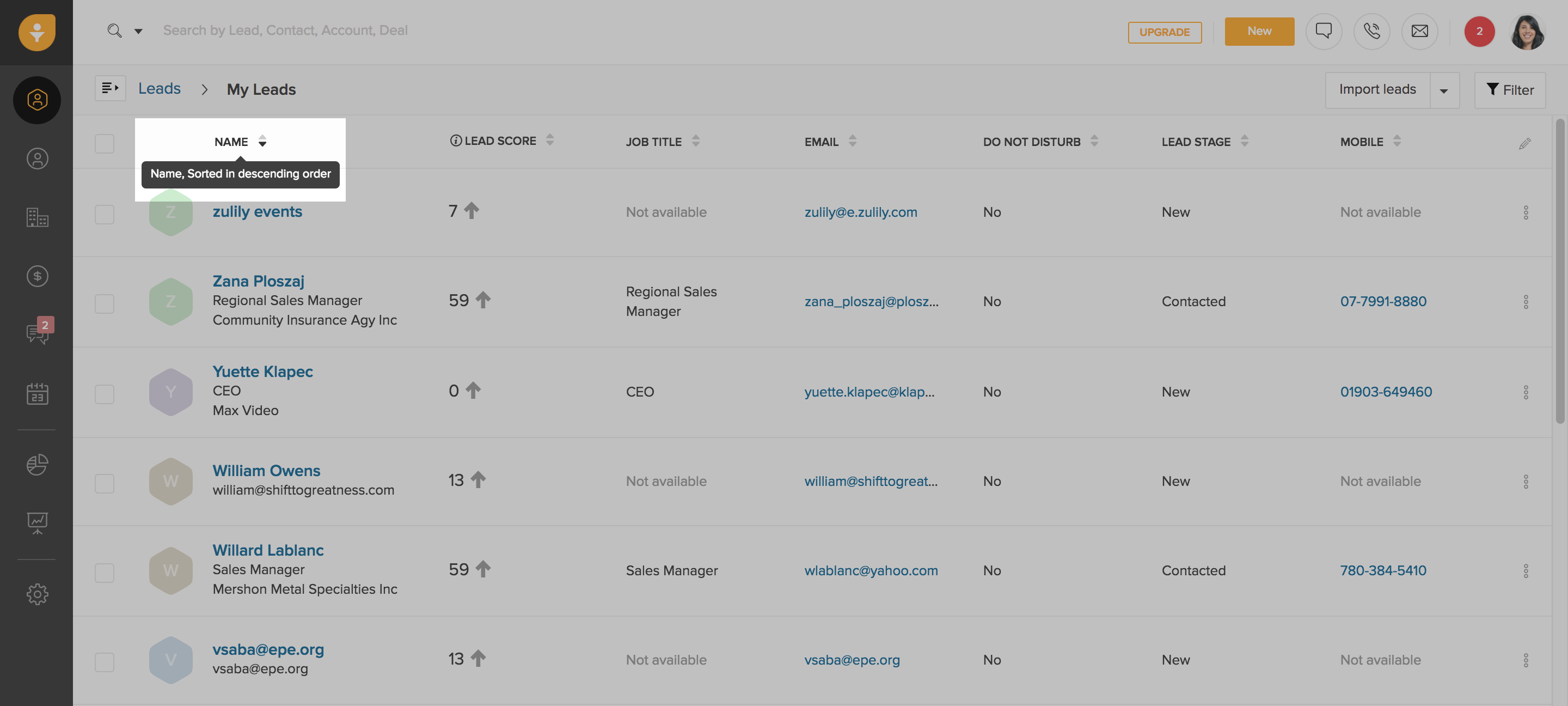Check the select-all leads checkbox

coord(104,144)
